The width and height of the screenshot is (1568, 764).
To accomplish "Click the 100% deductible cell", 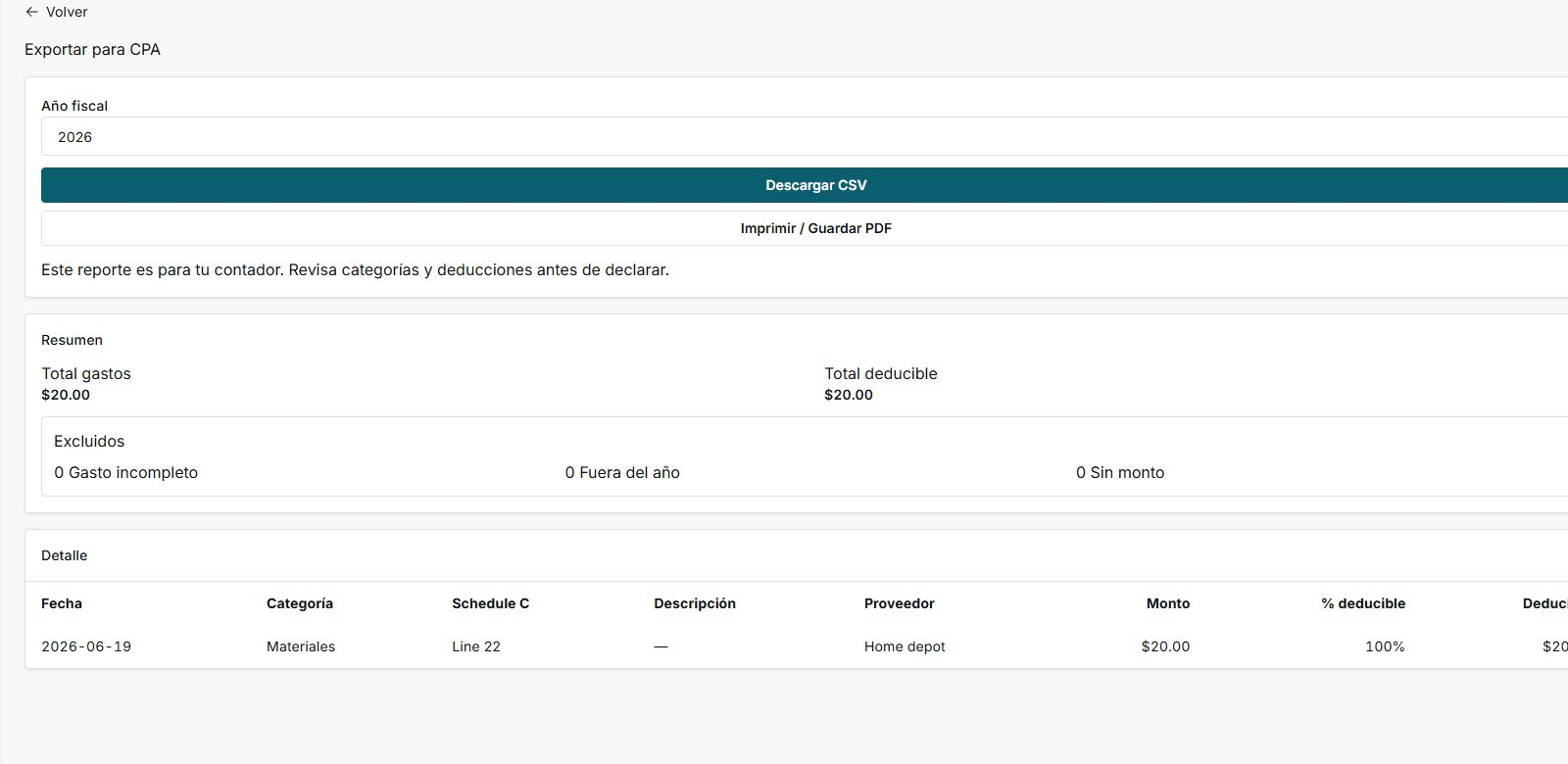I will 1385,646.
